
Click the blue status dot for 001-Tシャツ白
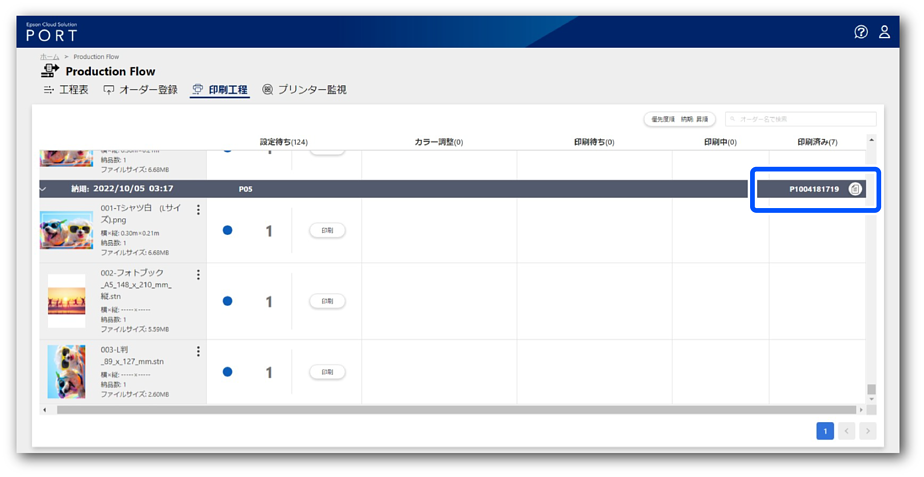[227, 230]
